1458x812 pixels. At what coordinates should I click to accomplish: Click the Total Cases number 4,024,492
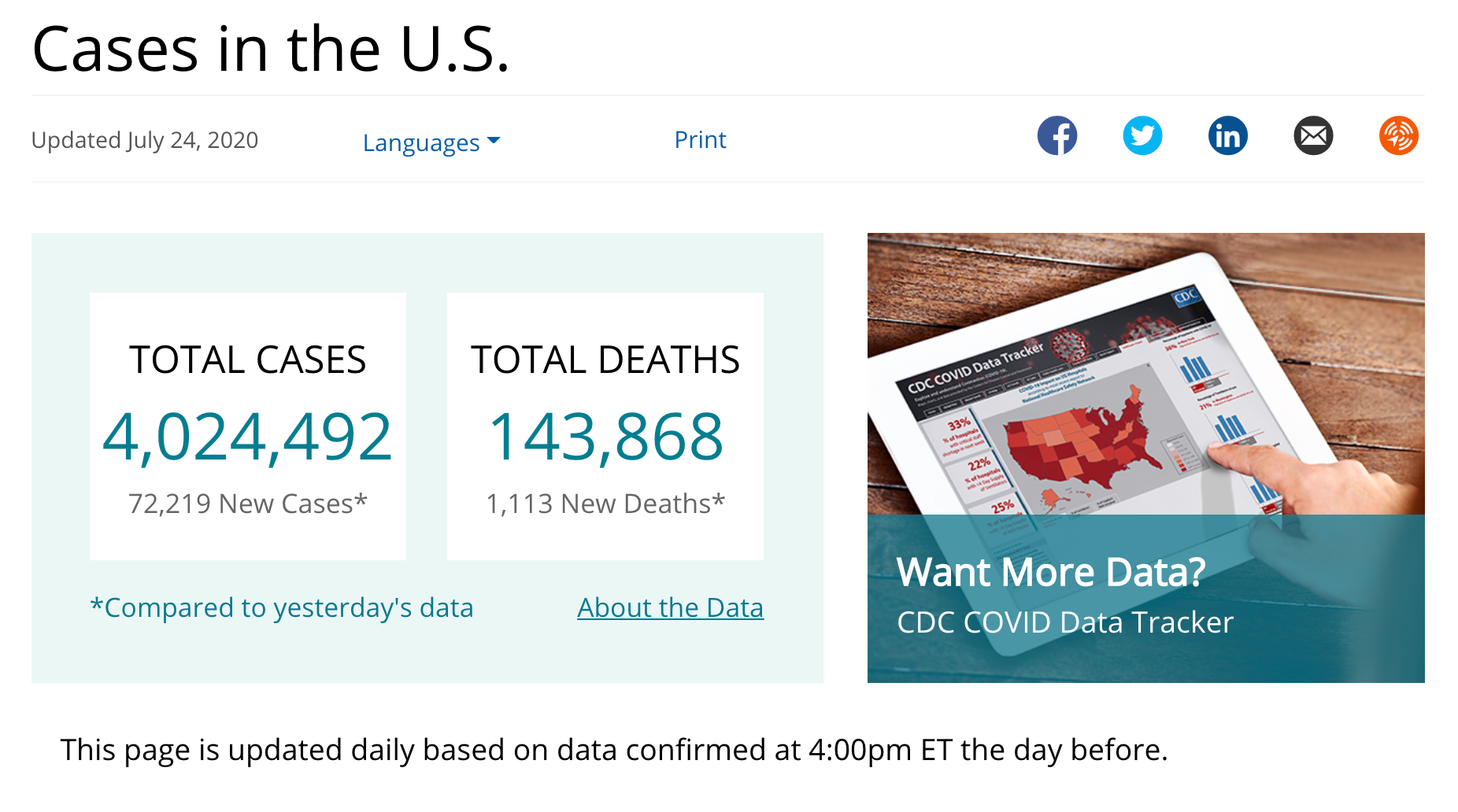point(247,437)
